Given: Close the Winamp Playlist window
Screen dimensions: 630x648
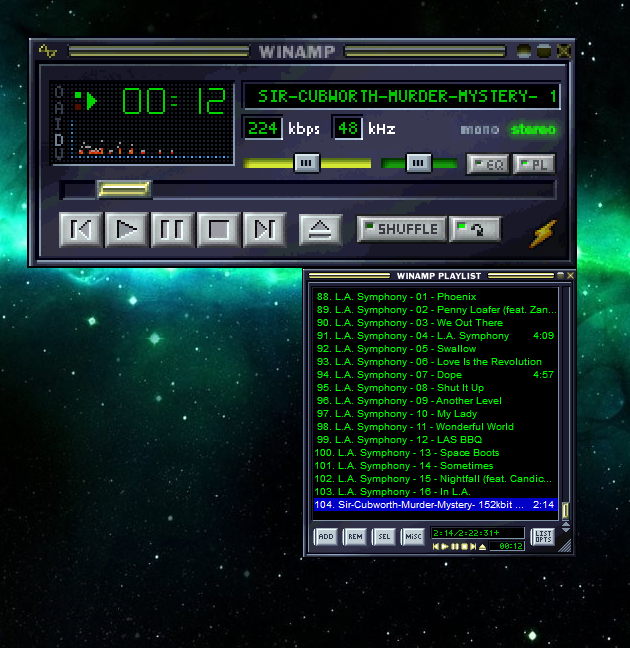Looking at the screenshot, I should click(x=570, y=275).
